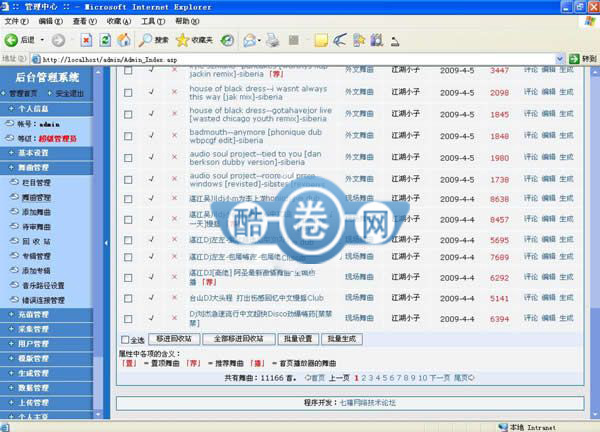Image resolution: width=600 pixels, height=432 pixels.
Task: Open the 音乐路径设置 sidebar item
Action: tap(43, 285)
